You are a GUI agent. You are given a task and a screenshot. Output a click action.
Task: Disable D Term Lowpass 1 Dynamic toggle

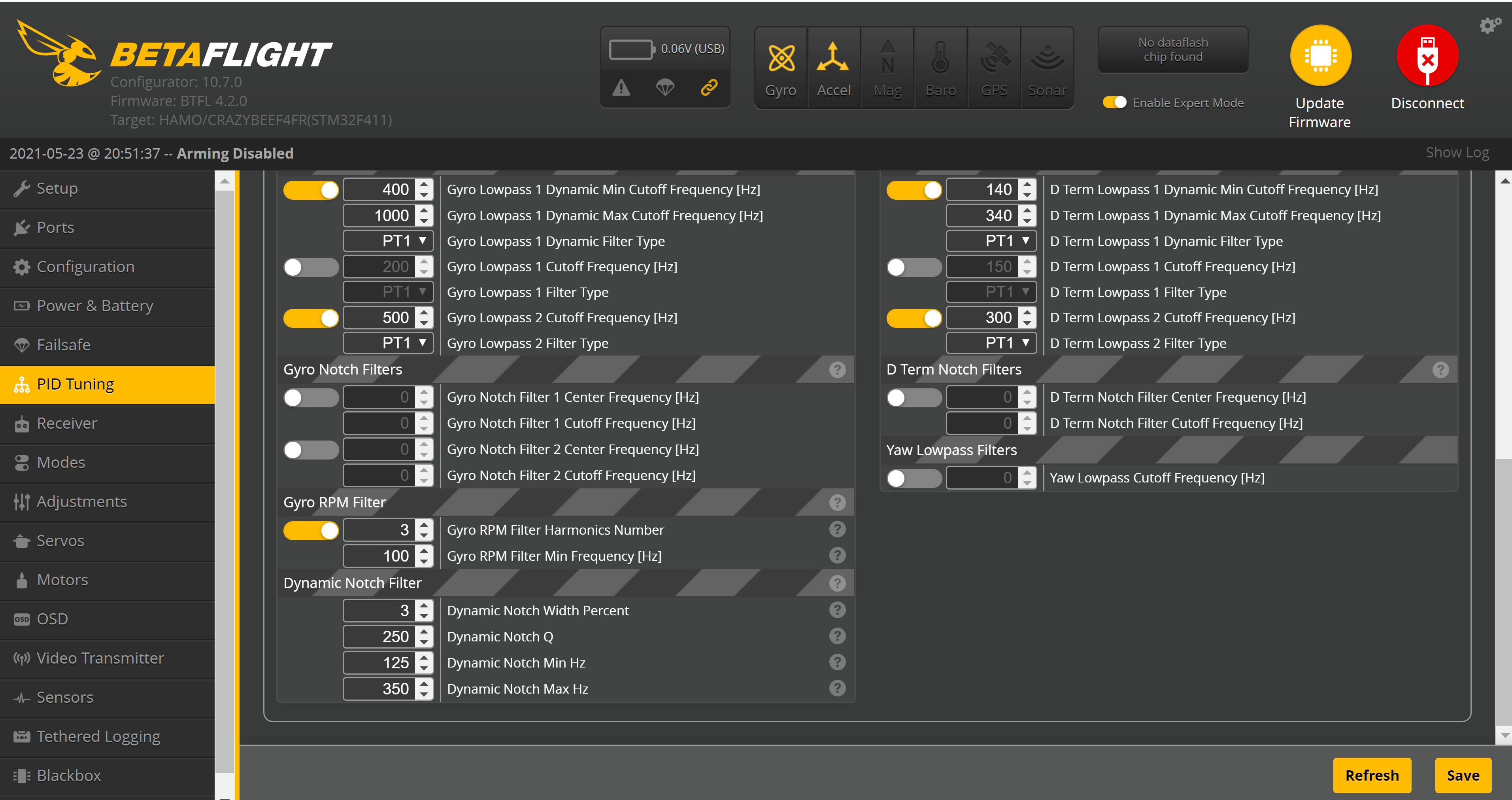point(914,190)
